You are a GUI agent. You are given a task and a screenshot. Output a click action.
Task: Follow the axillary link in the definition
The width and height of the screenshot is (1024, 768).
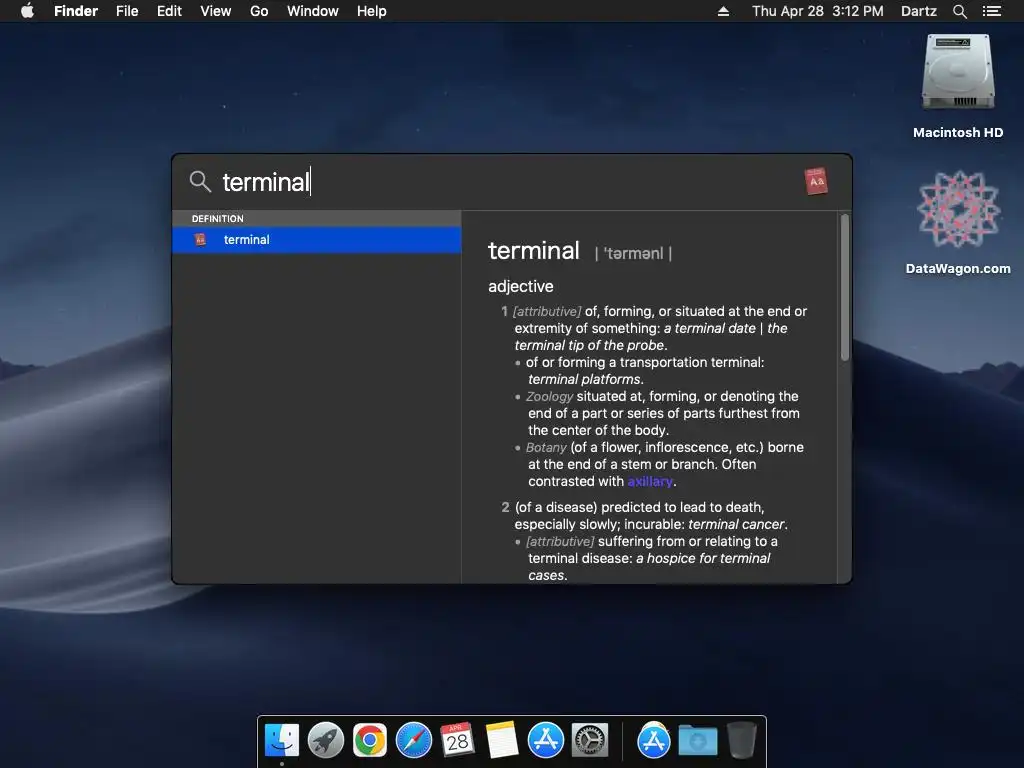(x=650, y=481)
